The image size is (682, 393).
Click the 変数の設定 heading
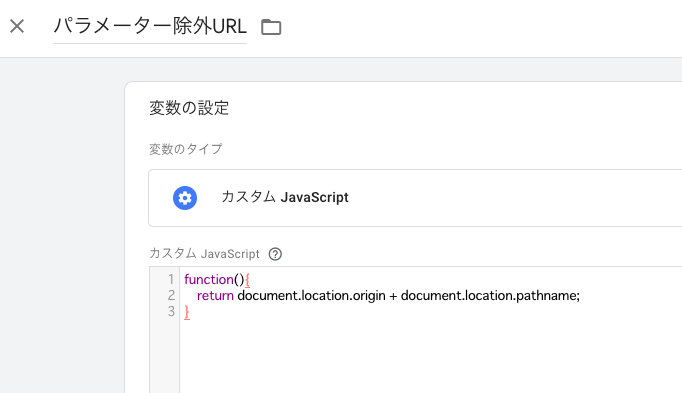coord(189,108)
